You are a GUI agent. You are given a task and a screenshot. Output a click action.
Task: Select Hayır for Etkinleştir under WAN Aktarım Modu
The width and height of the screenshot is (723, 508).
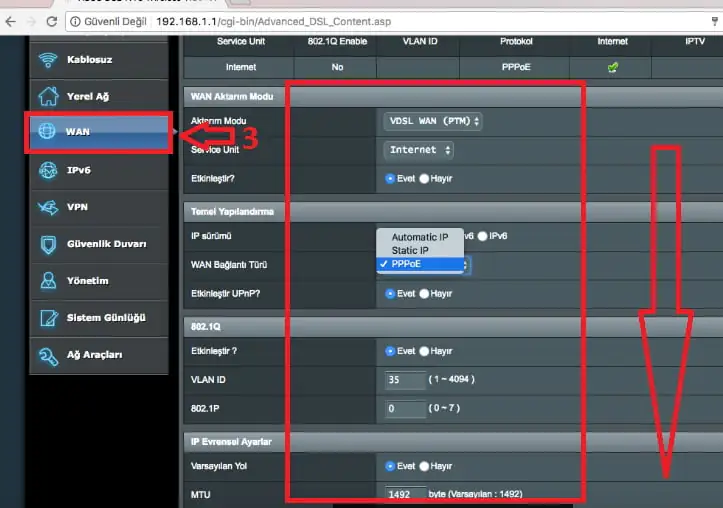(x=424, y=179)
